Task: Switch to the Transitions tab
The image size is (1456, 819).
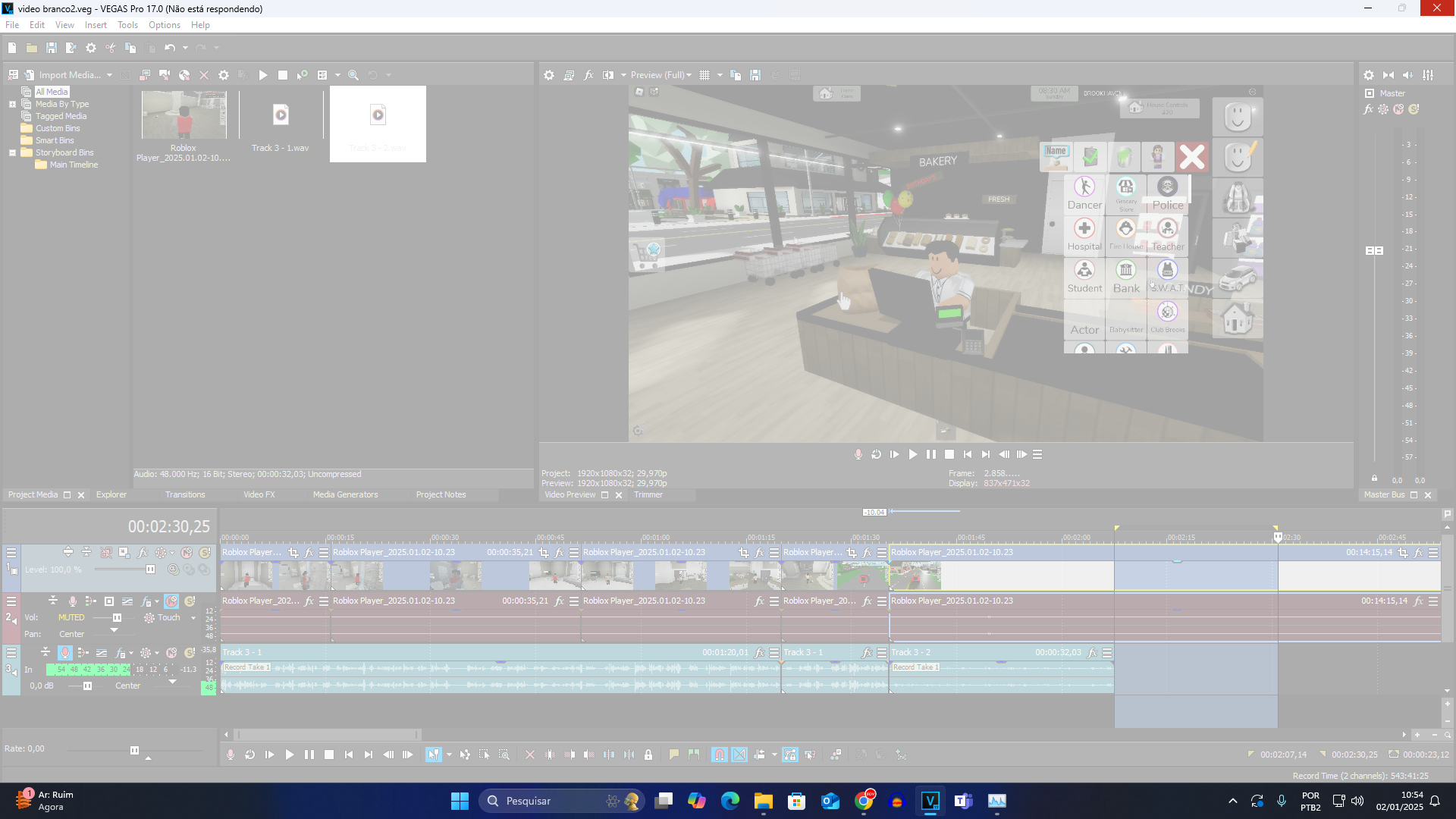Action: pyautogui.click(x=185, y=494)
